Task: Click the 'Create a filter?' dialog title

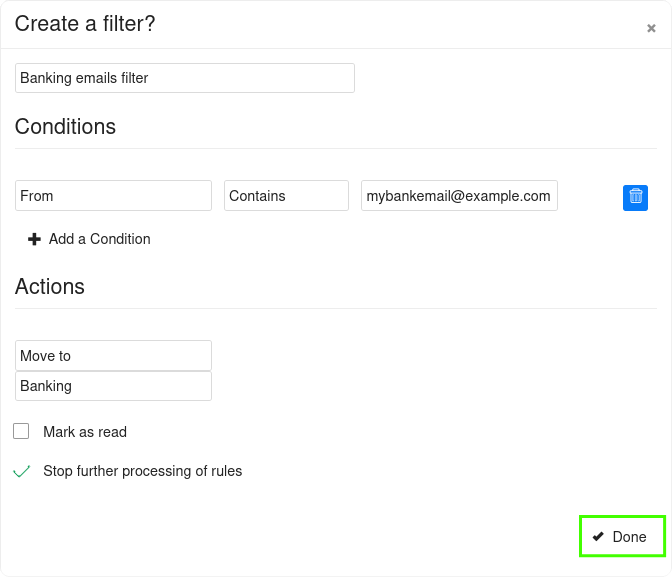Action: 85,24
